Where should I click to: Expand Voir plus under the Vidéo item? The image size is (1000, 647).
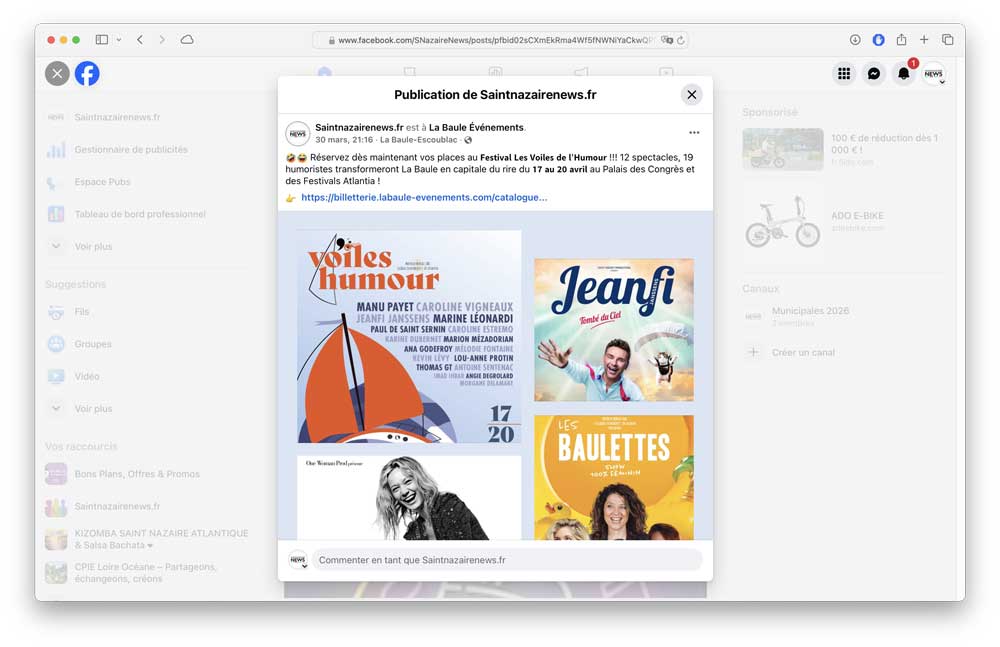point(93,409)
